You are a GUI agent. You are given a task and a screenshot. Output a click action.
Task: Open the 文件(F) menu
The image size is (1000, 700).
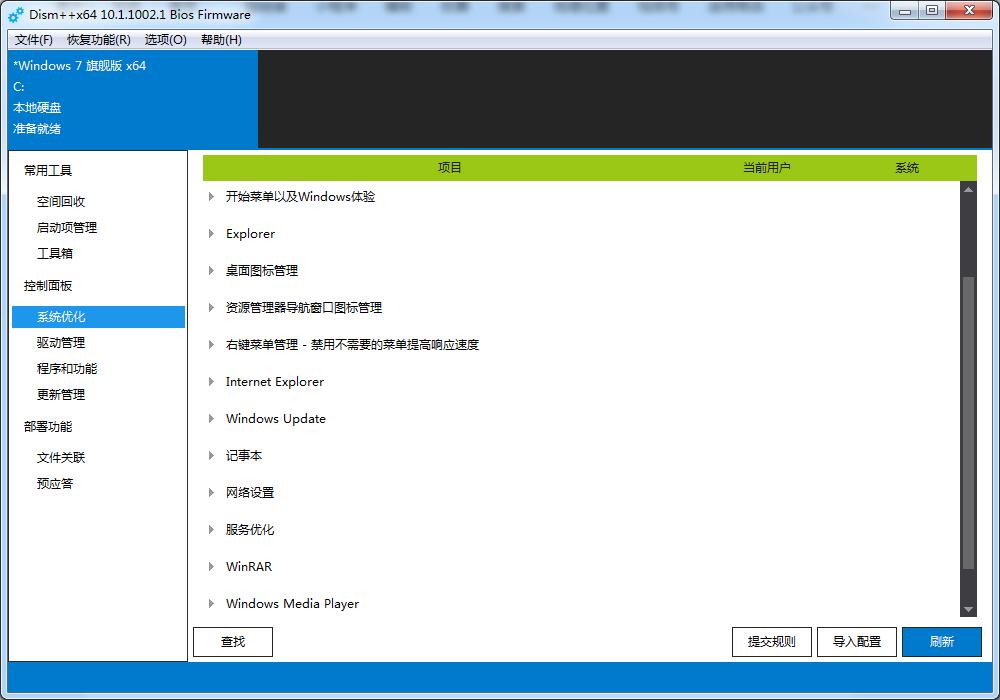(x=34, y=40)
